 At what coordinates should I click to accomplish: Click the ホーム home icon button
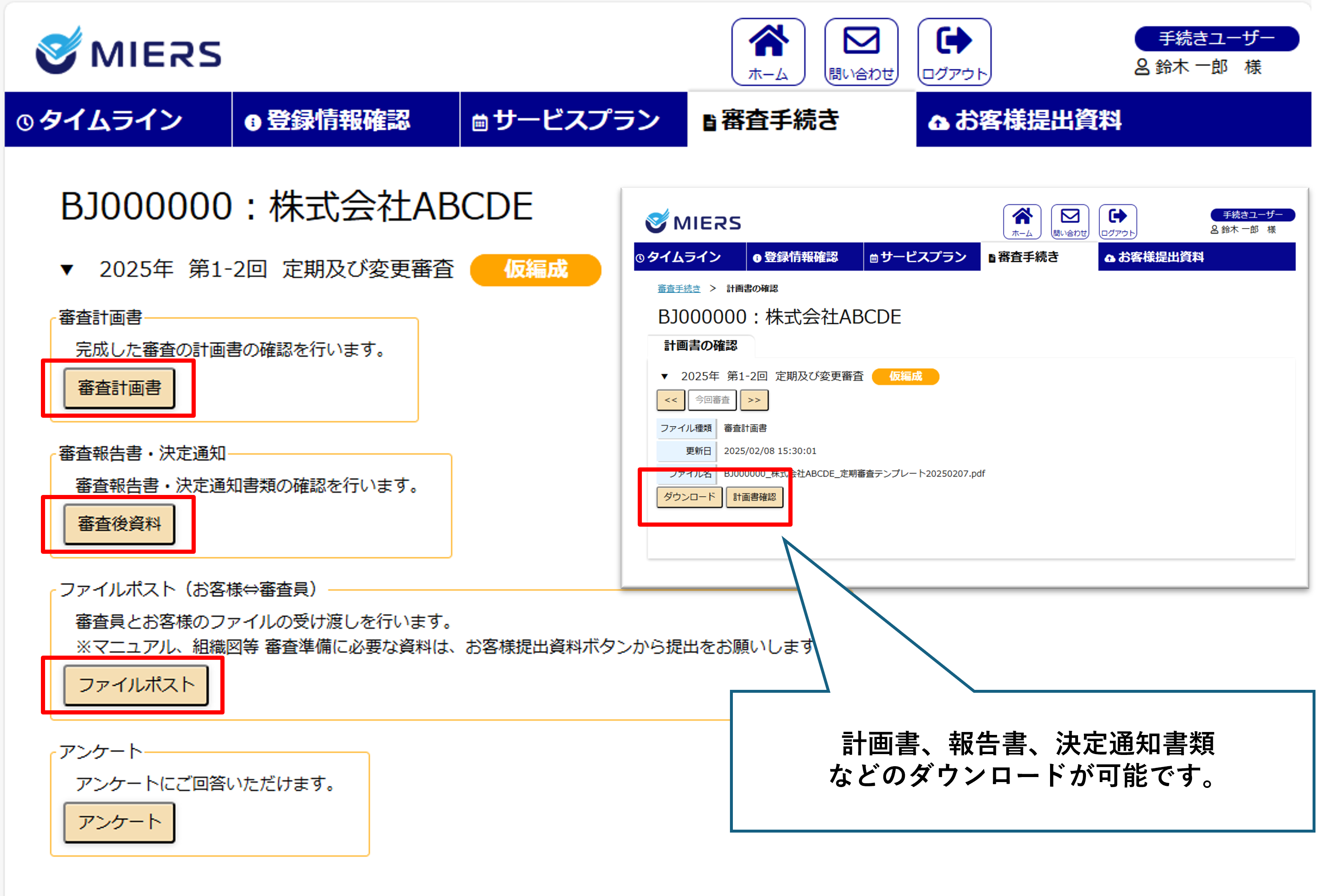click(768, 52)
